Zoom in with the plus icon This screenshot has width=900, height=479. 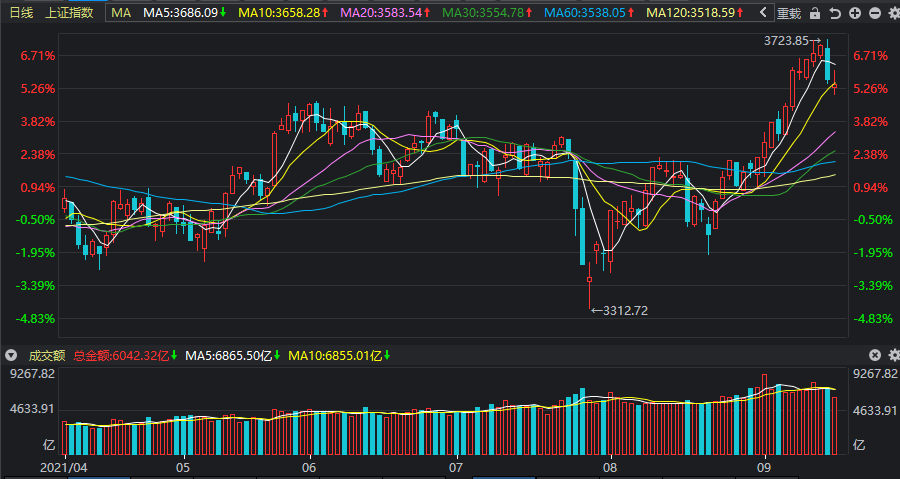855,13
